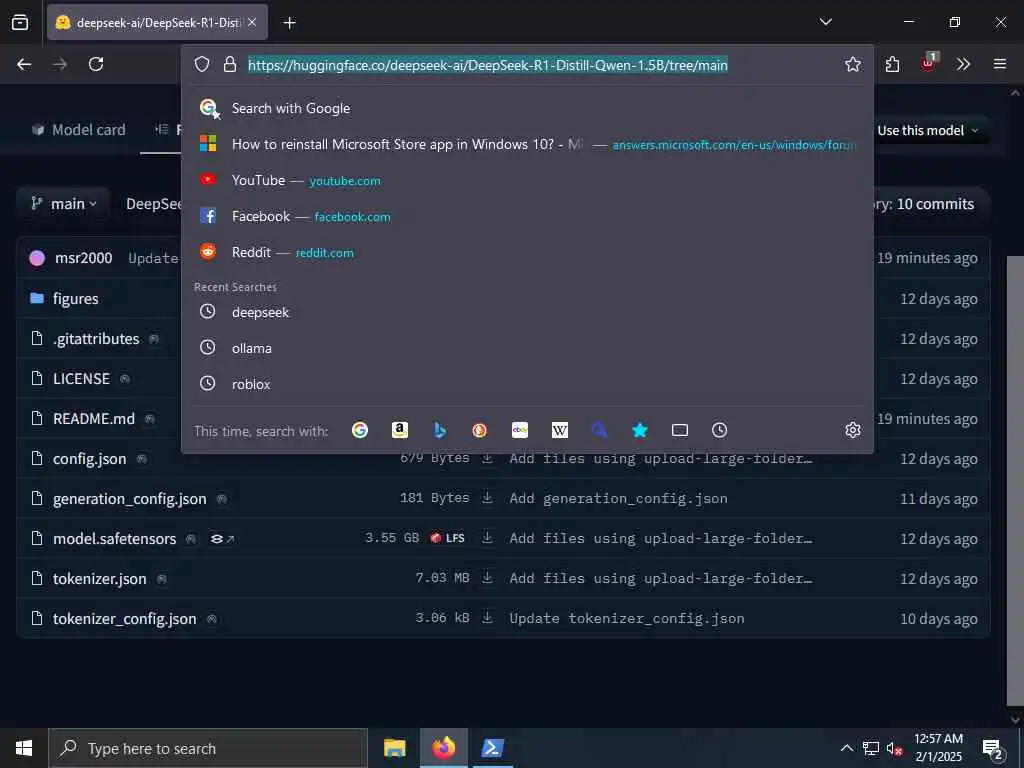
Task: Search open tabs using the tab icon
Action: click(680, 430)
